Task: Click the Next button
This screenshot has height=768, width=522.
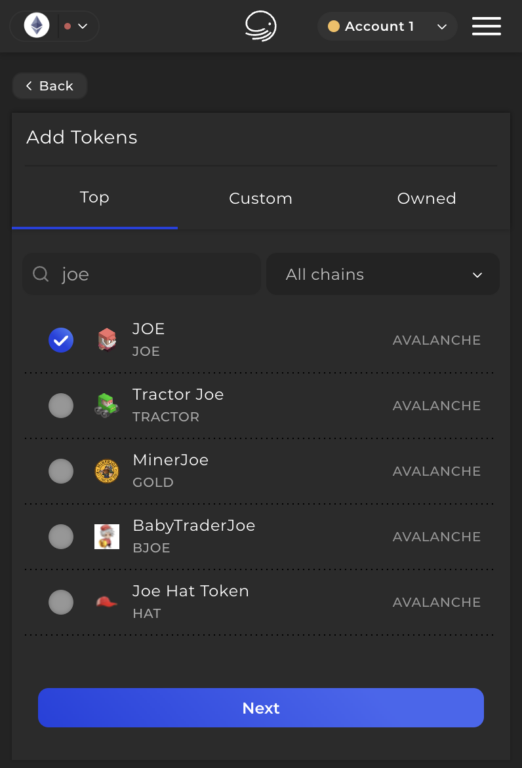Action: 261,708
